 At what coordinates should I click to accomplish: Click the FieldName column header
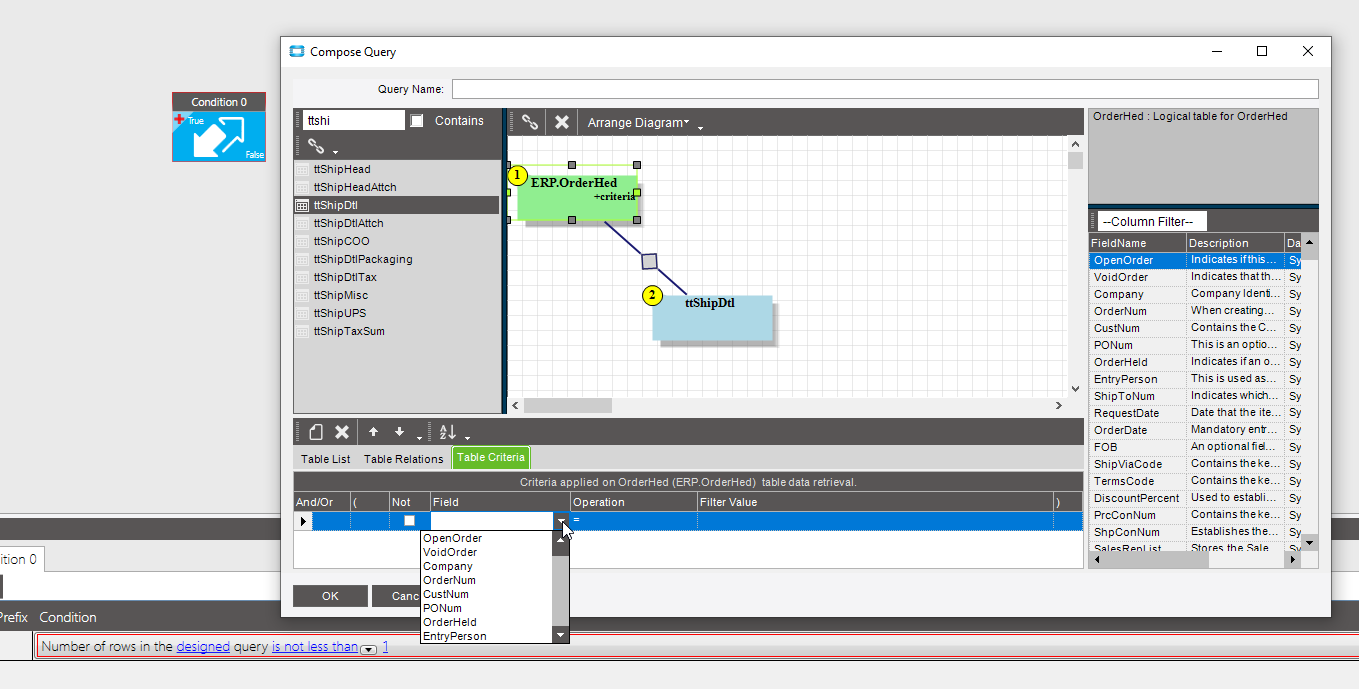pos(1137,243)
